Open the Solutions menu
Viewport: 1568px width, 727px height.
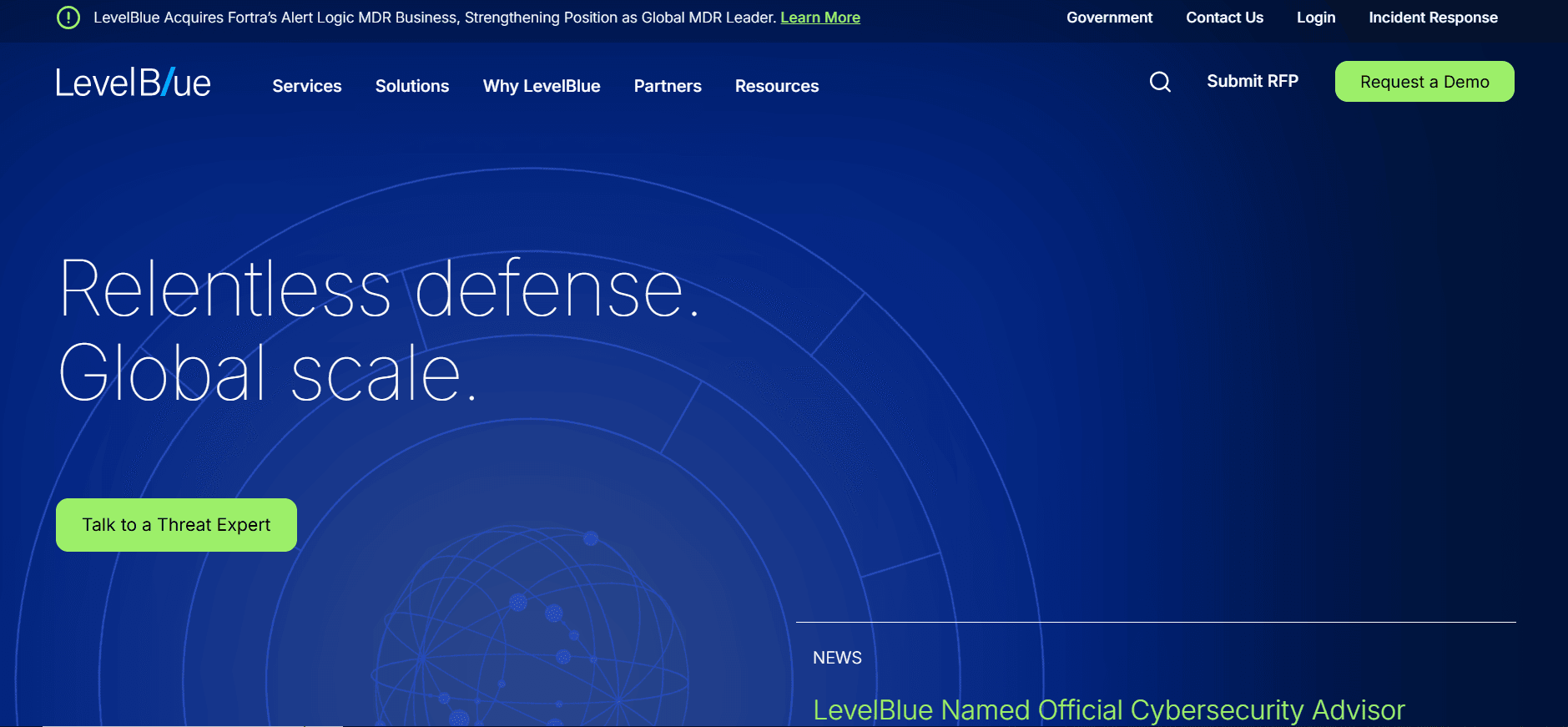(412, 86)
